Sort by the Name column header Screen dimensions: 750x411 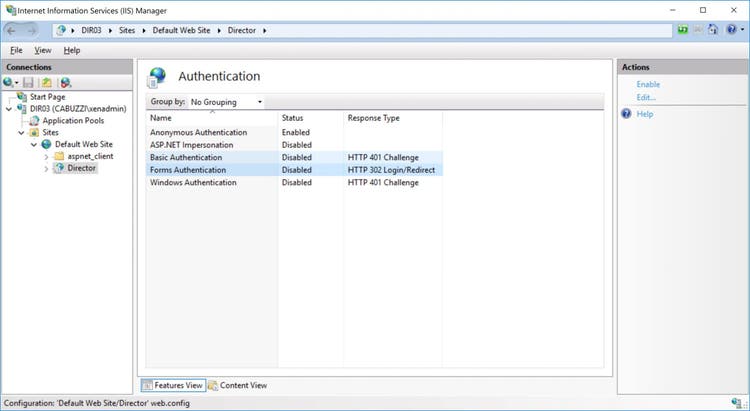pyautogui.click(x=211, y=118)
